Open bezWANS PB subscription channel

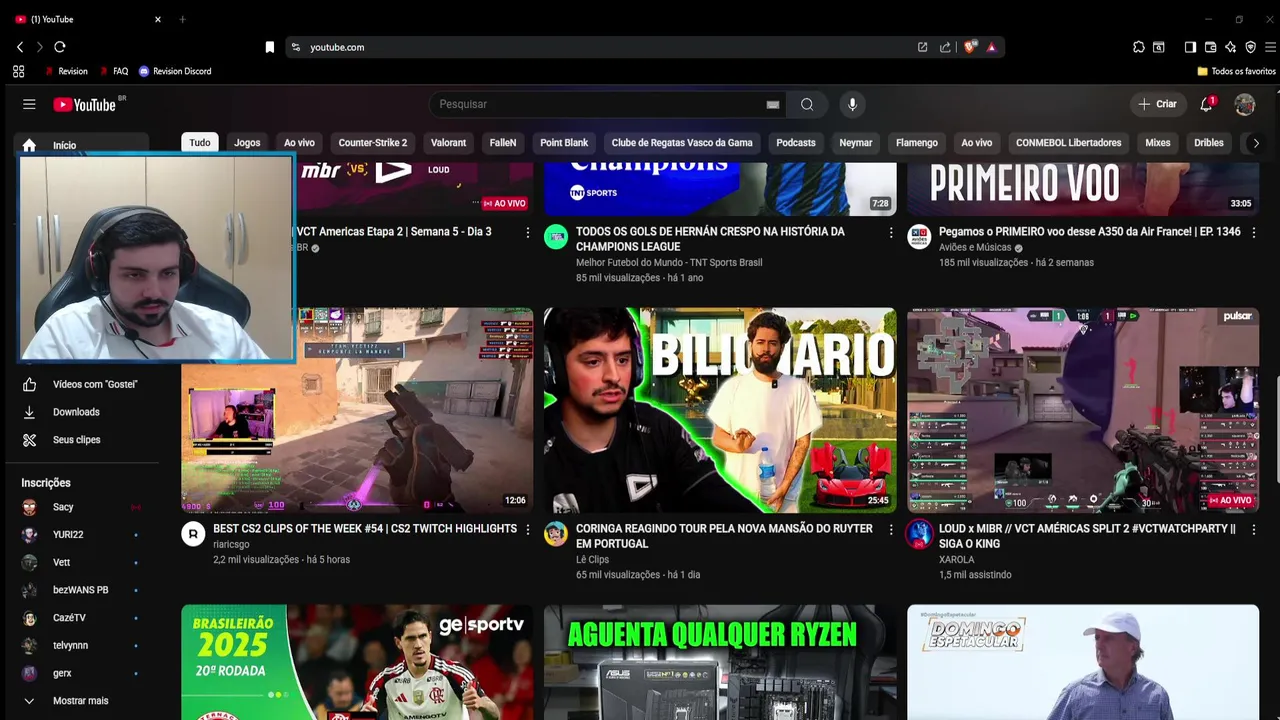[82, 590]
